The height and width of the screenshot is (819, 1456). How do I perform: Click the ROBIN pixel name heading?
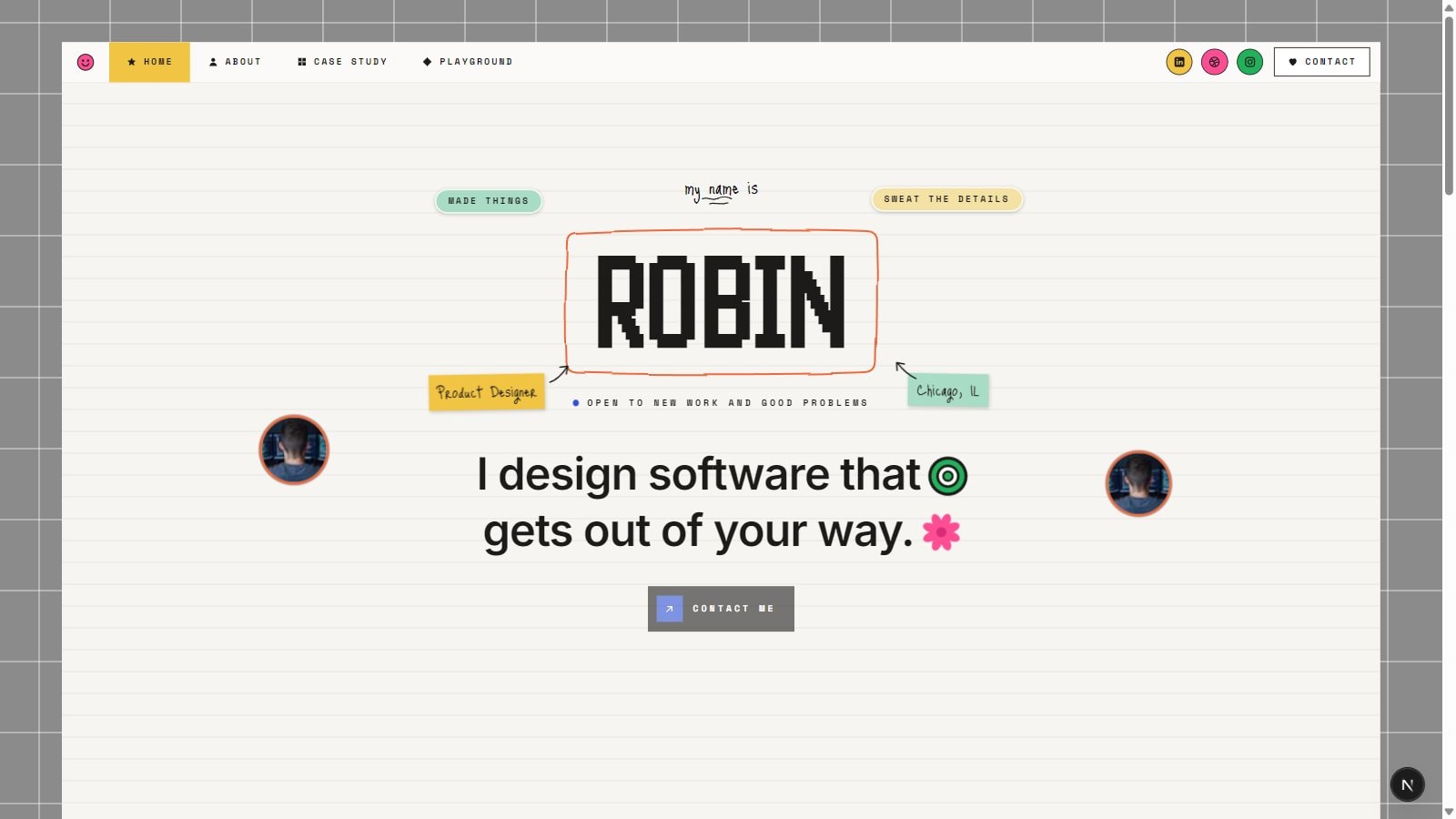point(722,301)
